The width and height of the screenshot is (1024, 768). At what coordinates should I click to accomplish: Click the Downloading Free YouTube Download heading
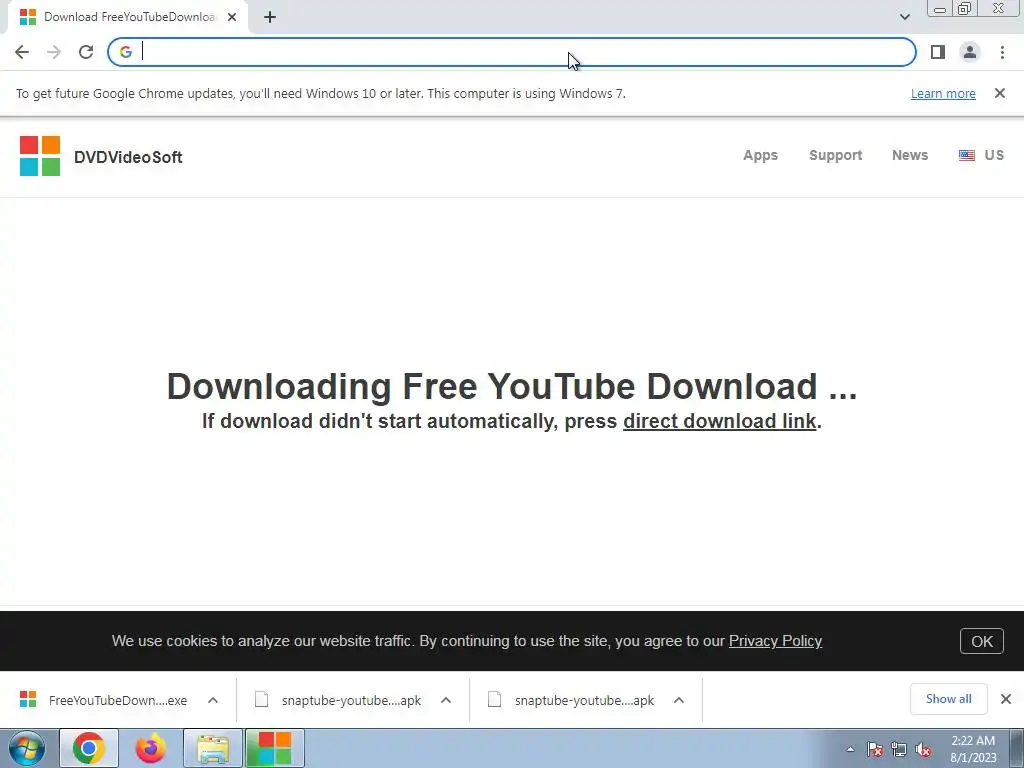coord(512,386)
